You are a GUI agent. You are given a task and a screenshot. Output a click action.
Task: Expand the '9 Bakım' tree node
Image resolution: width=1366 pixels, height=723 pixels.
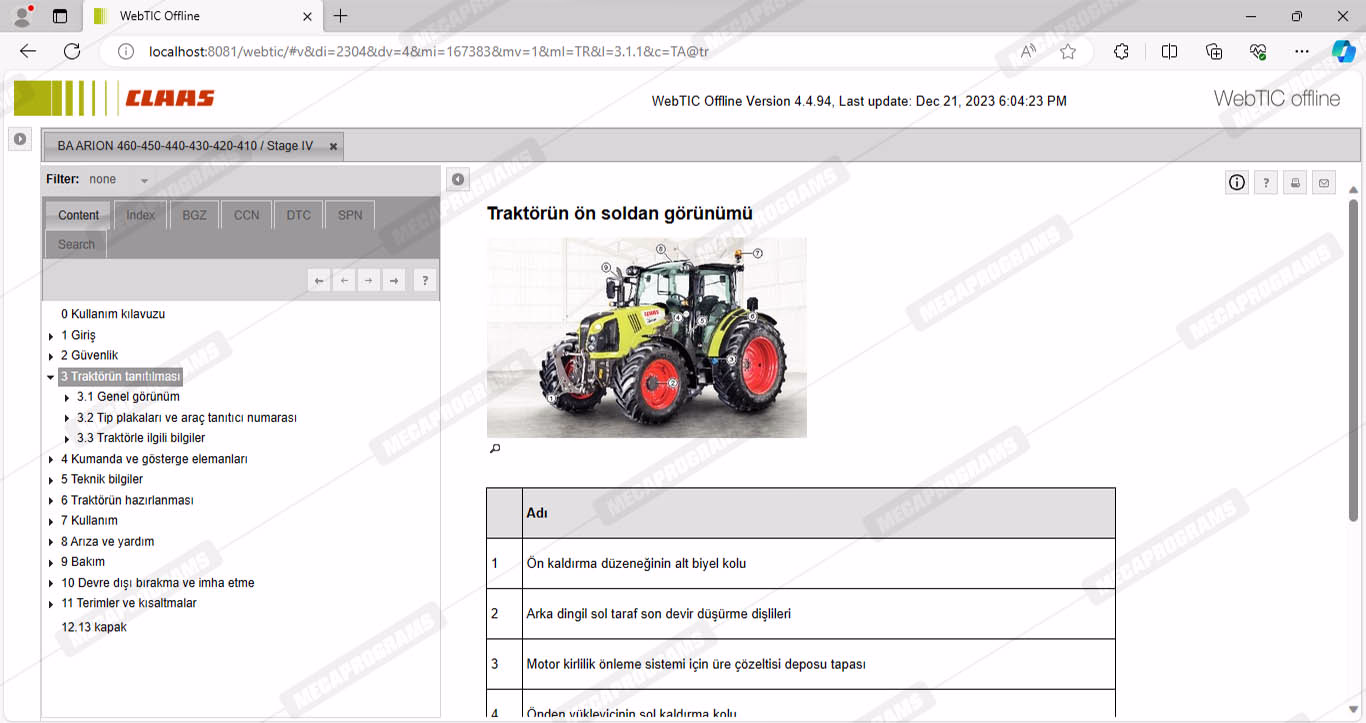(51, 562)
